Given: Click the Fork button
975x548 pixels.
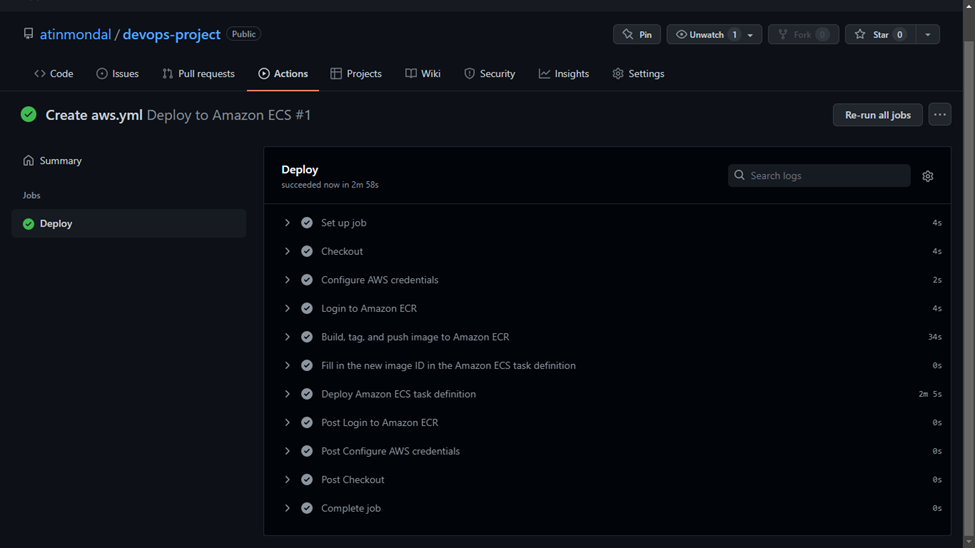Looking at the screenshot, I should pyautogui.click(x=803, y=35).
